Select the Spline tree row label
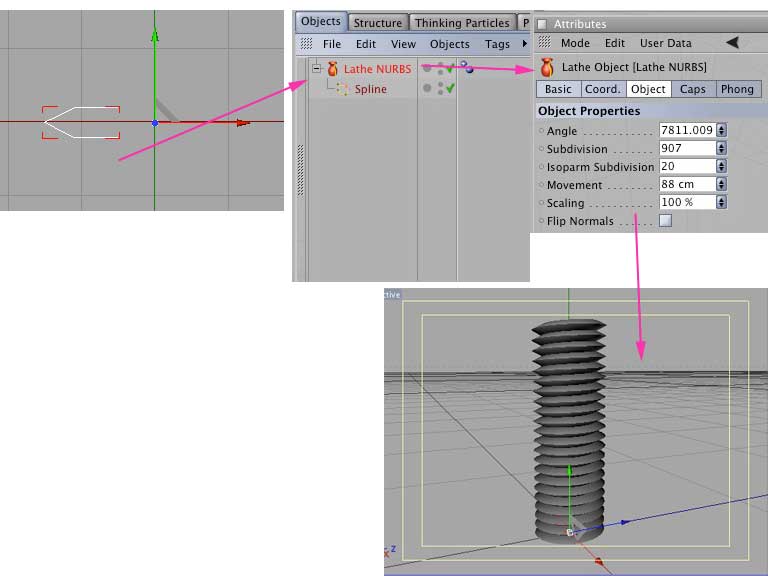 pyautogui.click(x=370, y=89)
